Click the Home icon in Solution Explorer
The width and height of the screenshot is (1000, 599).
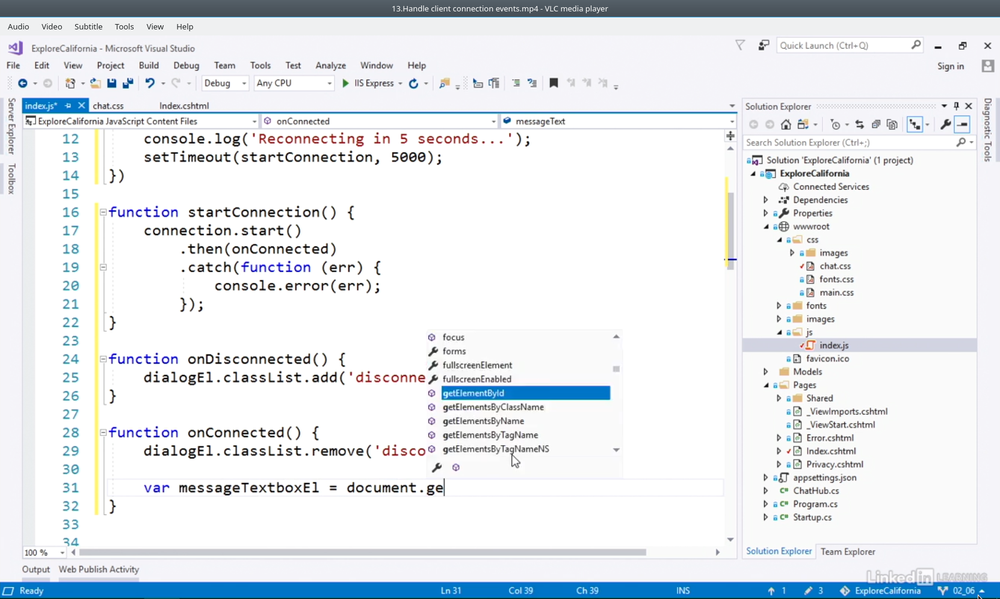click(786, 125)
